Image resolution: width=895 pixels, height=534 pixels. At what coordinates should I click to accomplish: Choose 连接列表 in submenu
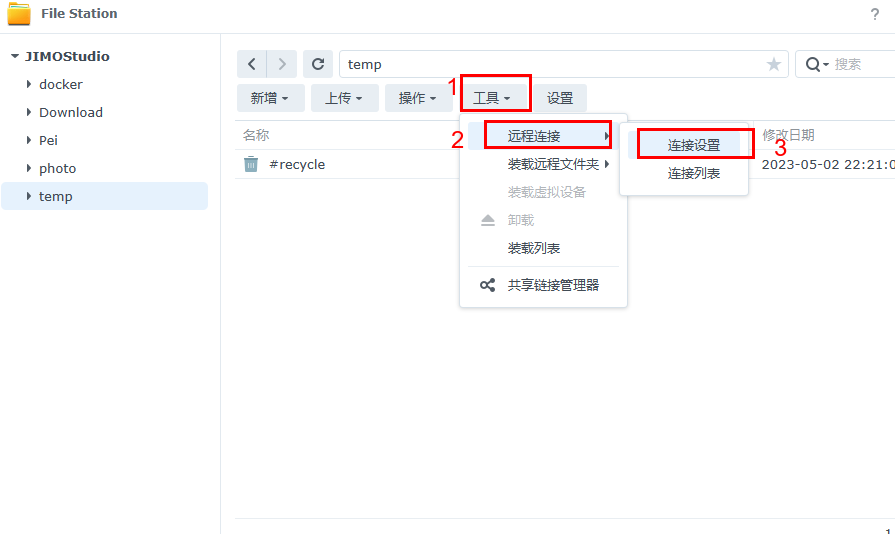(x=684, y=173)
